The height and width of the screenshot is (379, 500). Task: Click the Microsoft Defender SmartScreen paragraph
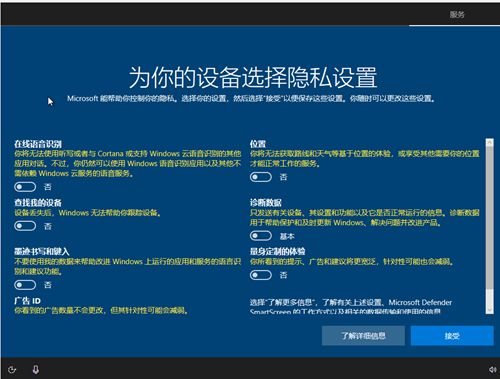tap(351, 307)
